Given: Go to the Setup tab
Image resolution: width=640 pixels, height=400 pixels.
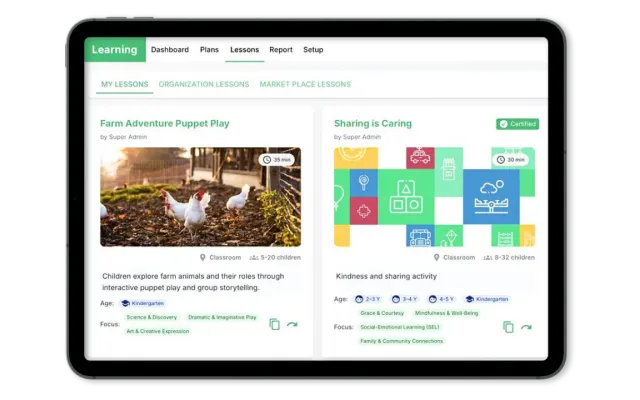Looking at the screenshot, I should click(313, 50).
